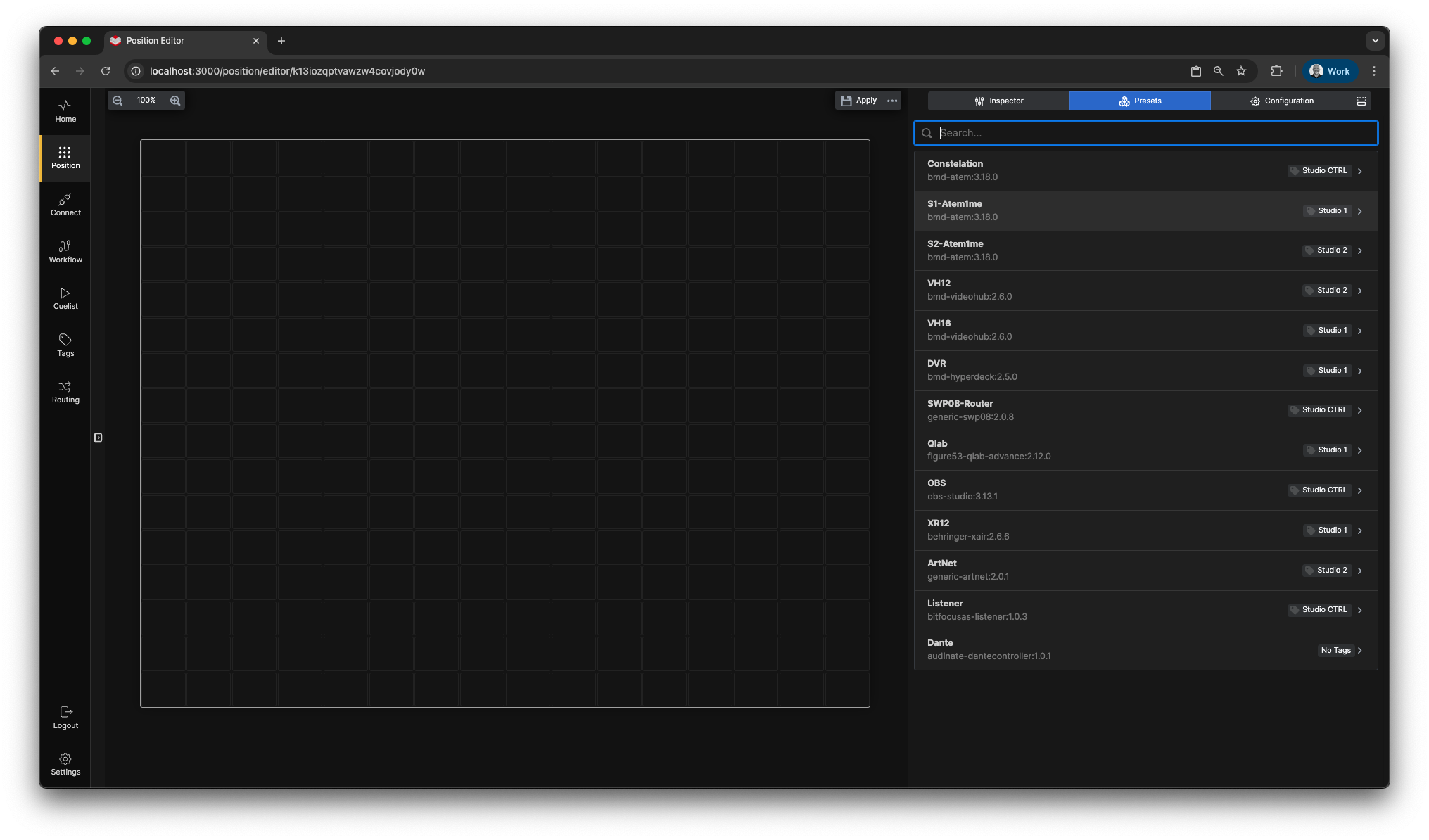The height and width of the screenshot is (840, 1429).
Task: Click the 100% zoom level
Action: tap(146, 101)
